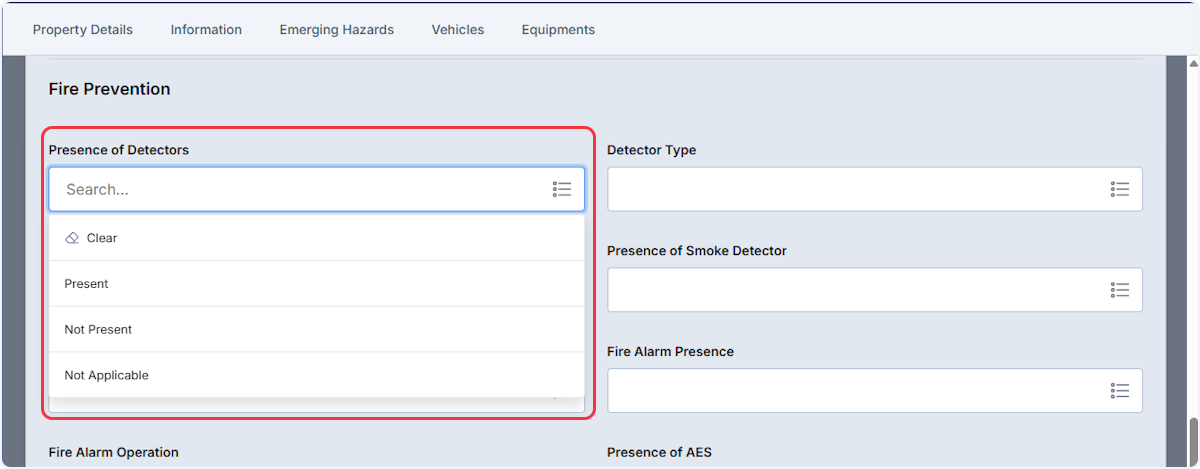Select the Not Present option

[x=316, y=329]
